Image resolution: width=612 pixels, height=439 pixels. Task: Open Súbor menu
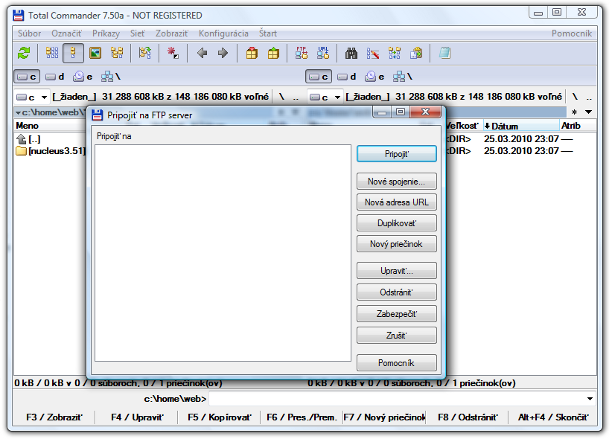click(29, 34)
